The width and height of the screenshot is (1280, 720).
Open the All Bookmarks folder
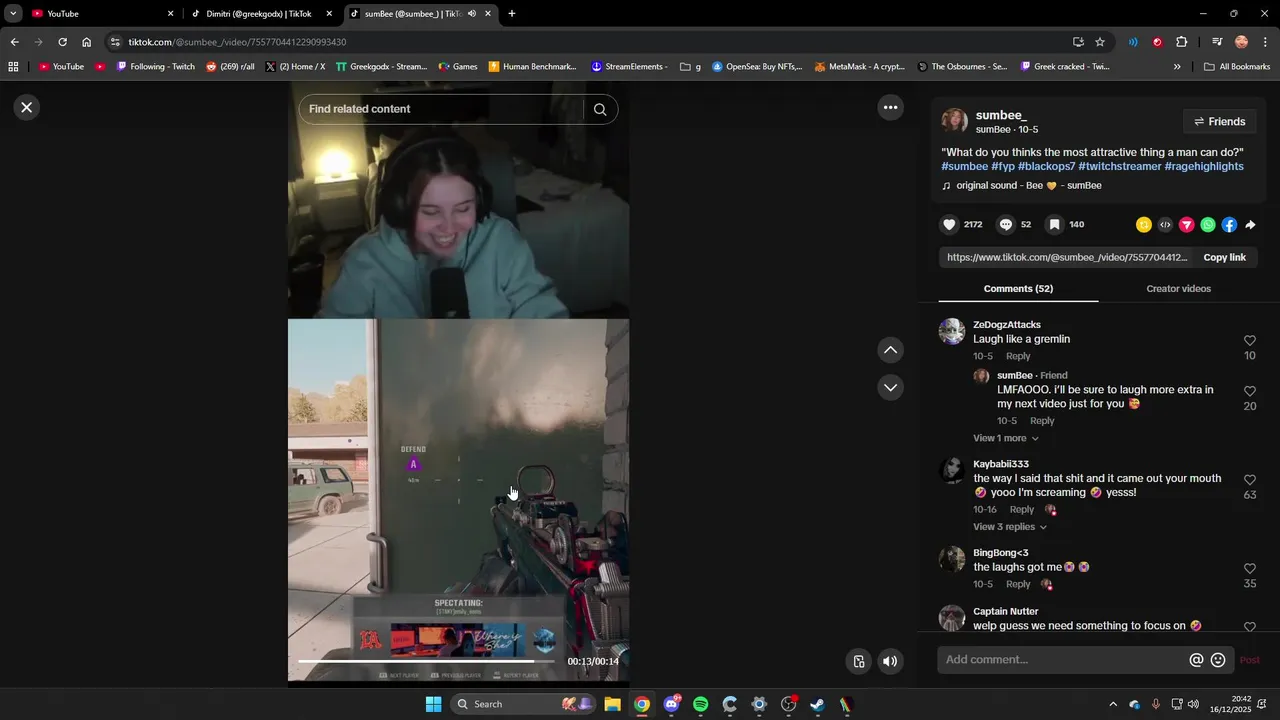pyautogui.click(x=1237, y=67)
